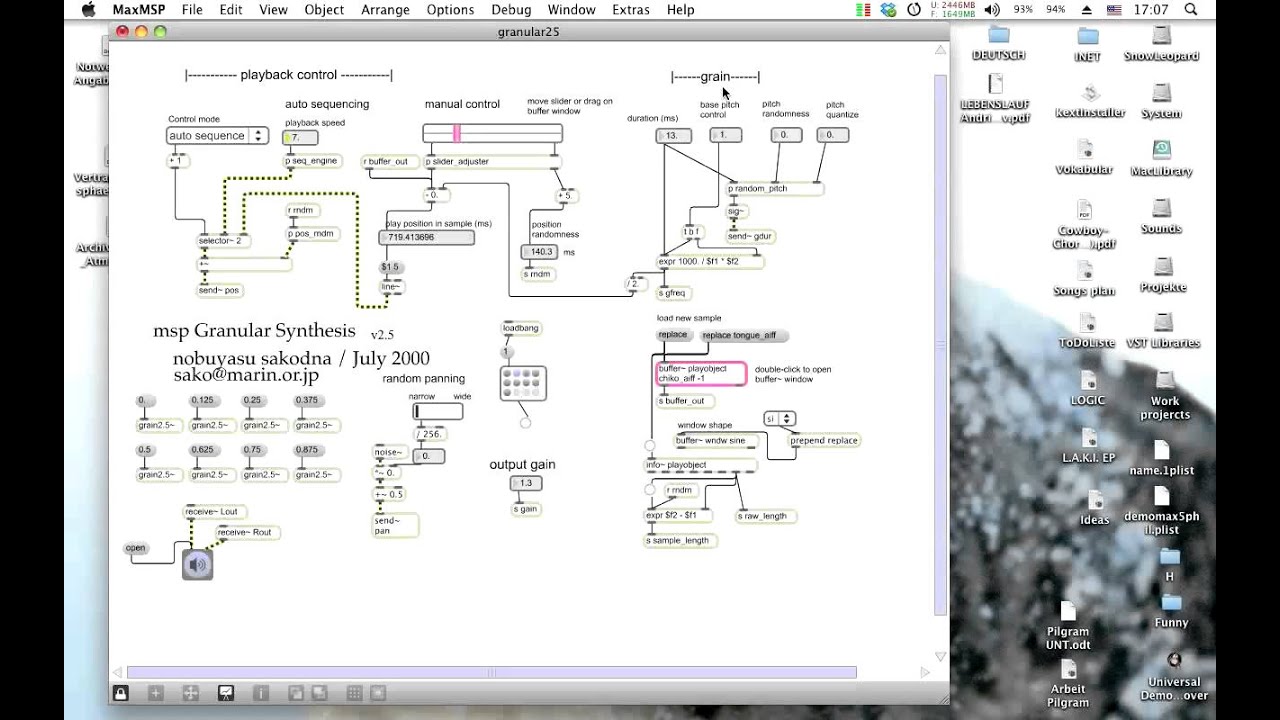
Task: Click the Dropbox menu bar icon
Action: tap(889, 9)
